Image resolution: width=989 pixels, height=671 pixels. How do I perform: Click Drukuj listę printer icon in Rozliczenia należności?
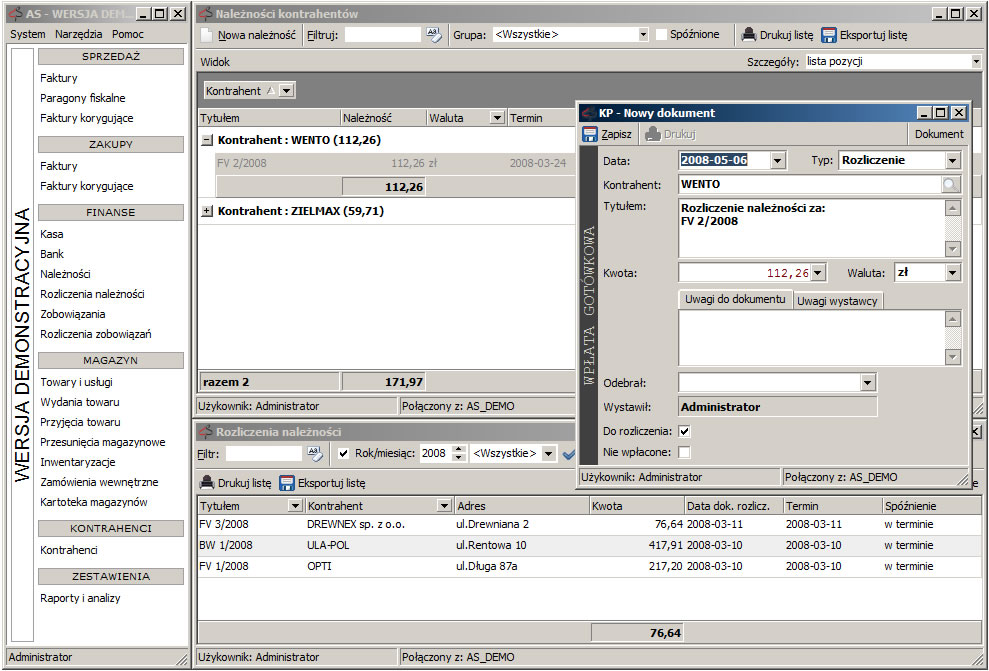pyautogui.click(x=207, y=483)
